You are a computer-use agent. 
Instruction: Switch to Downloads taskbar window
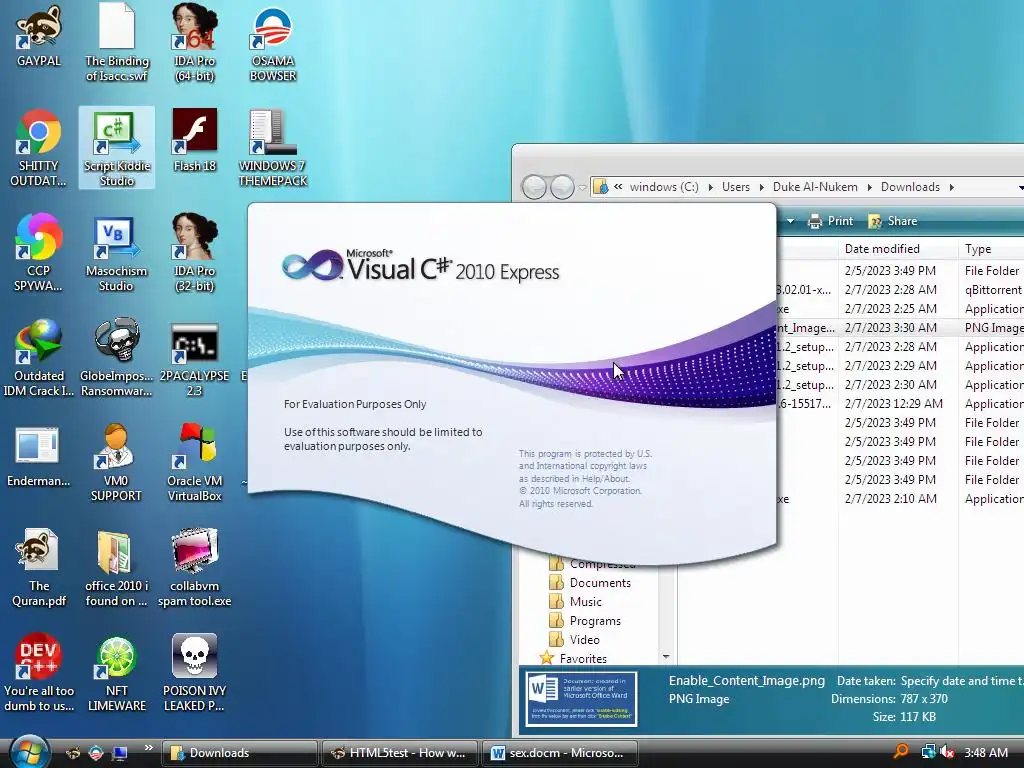click(239, 753)
